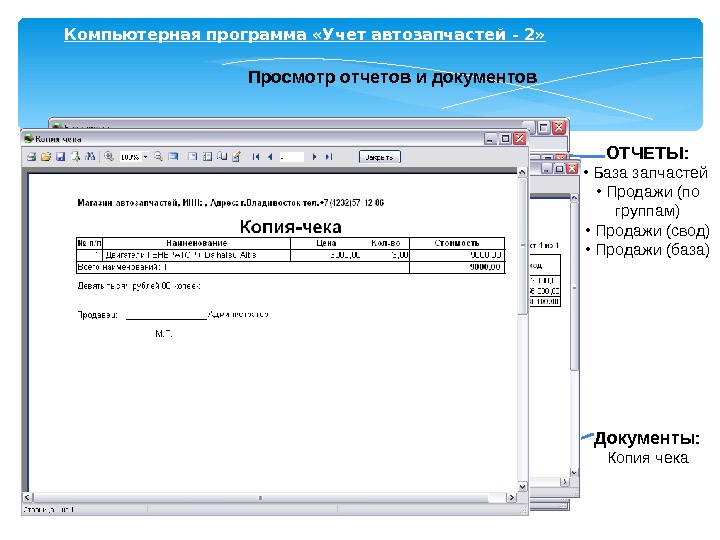Image resolution: width=720 pixels, height=540 pixels.
Task: Switch to full screen preview icon
Action: click(173, 157)
